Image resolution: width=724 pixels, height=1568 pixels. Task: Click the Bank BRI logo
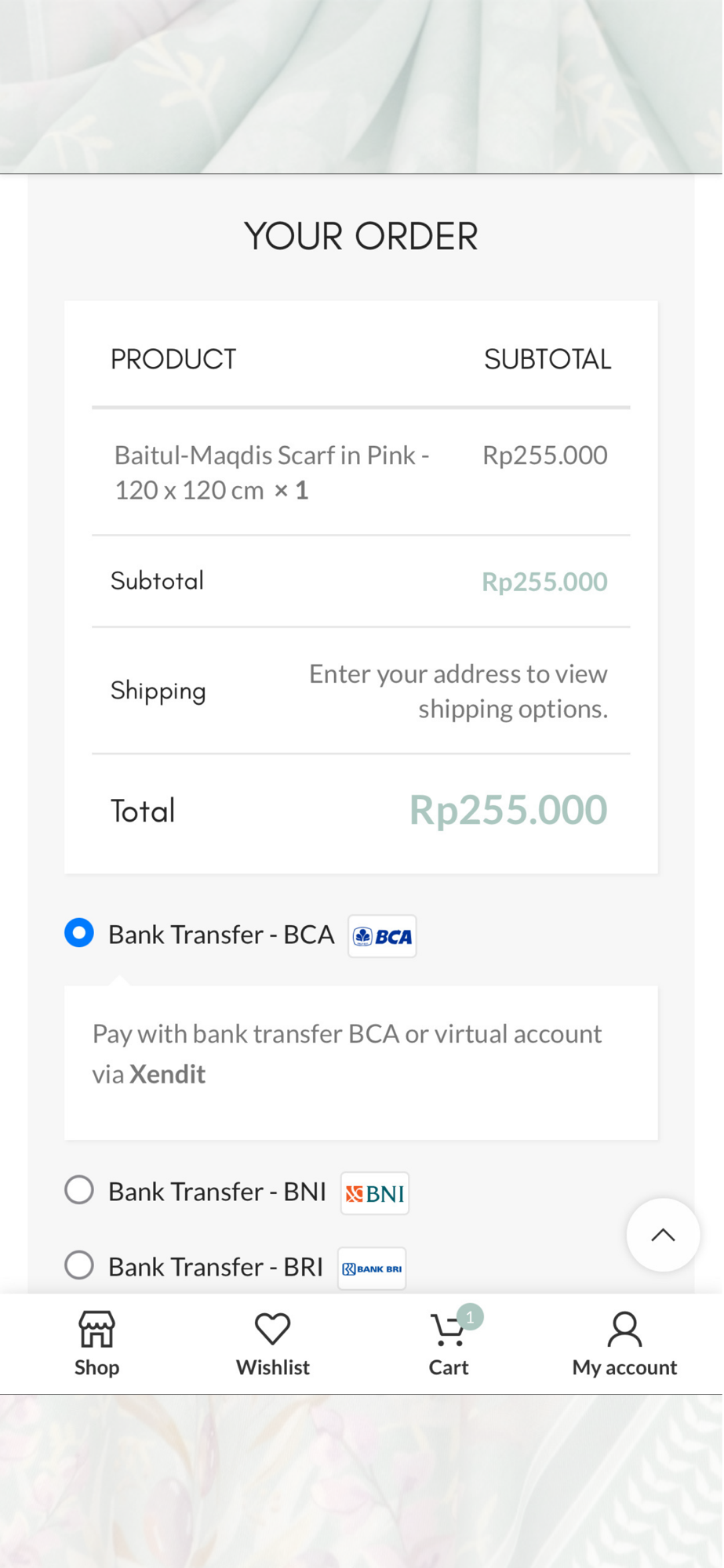pyautogui.click(x=372, y=1269)
